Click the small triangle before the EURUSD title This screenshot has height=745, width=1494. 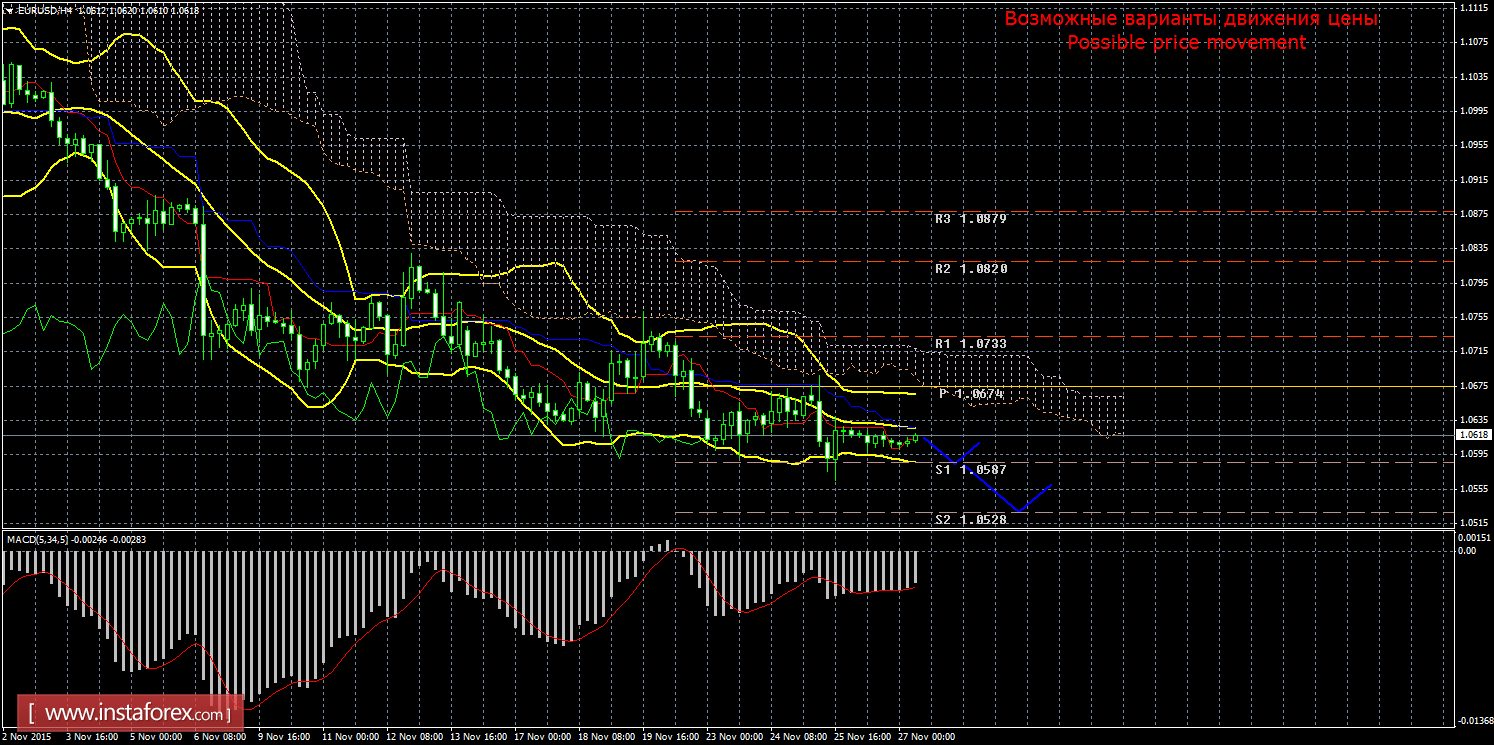pos(8,10)
